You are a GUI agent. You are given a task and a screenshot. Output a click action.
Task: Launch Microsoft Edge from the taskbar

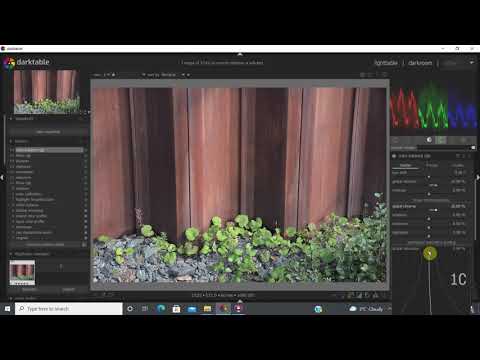click(x=161, y=309)
